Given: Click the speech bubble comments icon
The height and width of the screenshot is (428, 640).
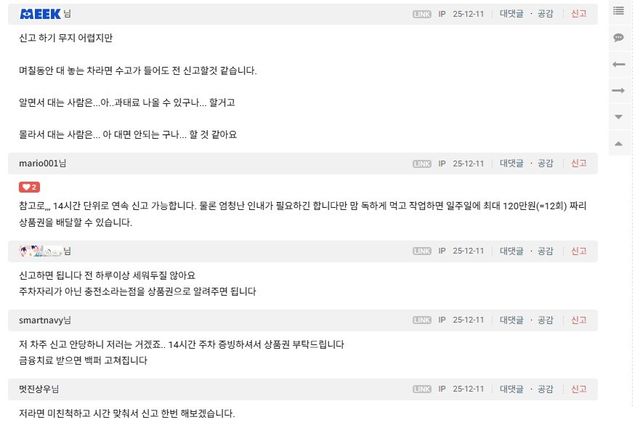Looking at the screenshot, I should point(618,38).
